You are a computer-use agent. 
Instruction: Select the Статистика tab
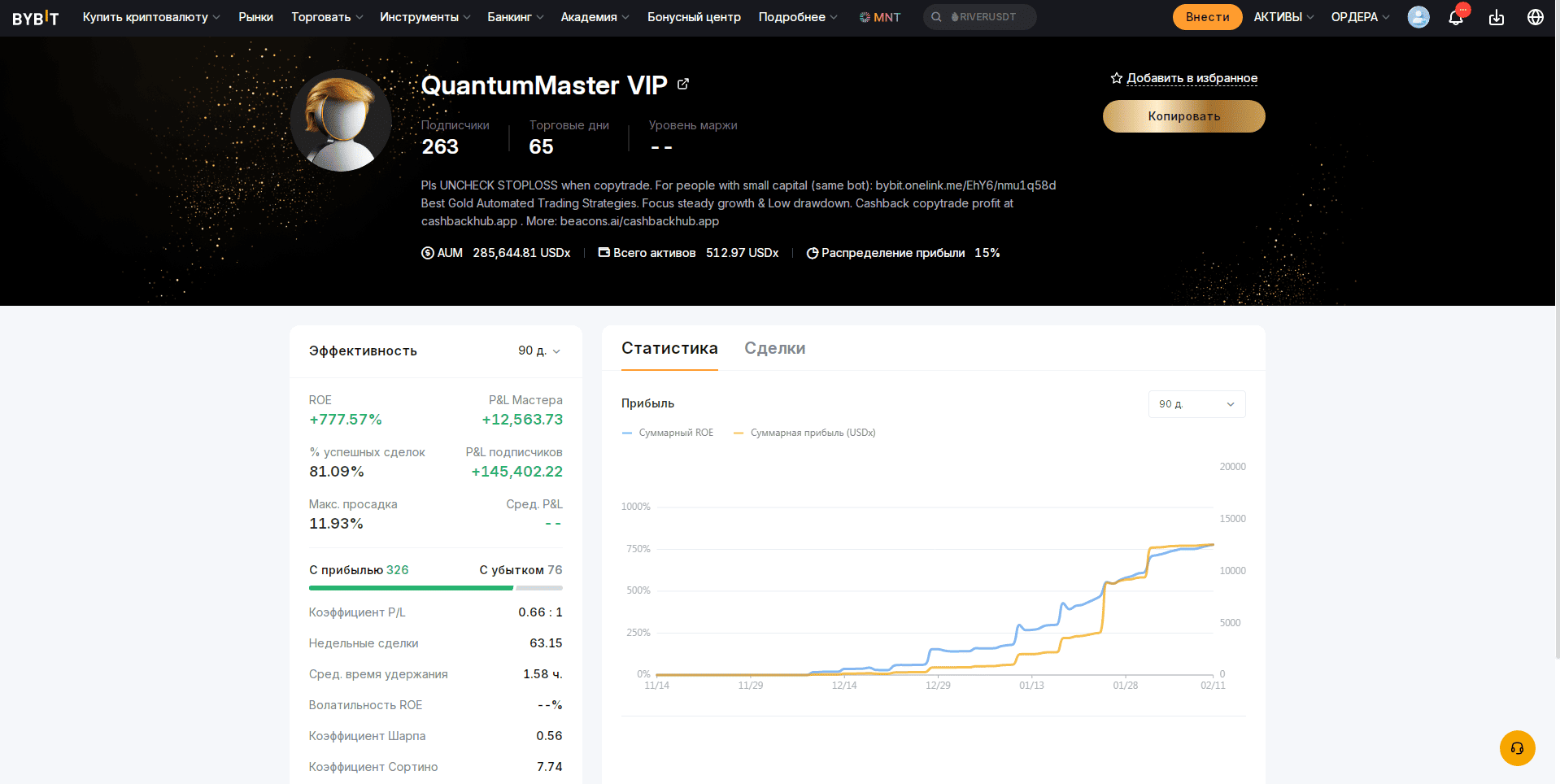pos(669,348)
